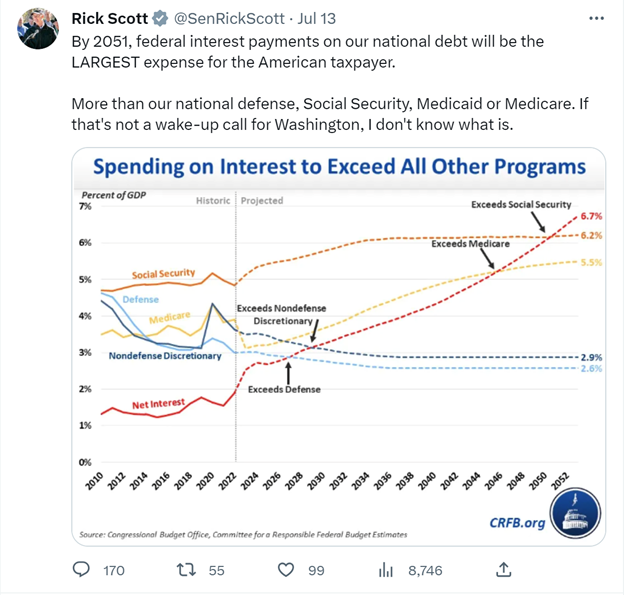Open the @SenRickScott handle link
The image size is (624, 595).
click(229, 18)
